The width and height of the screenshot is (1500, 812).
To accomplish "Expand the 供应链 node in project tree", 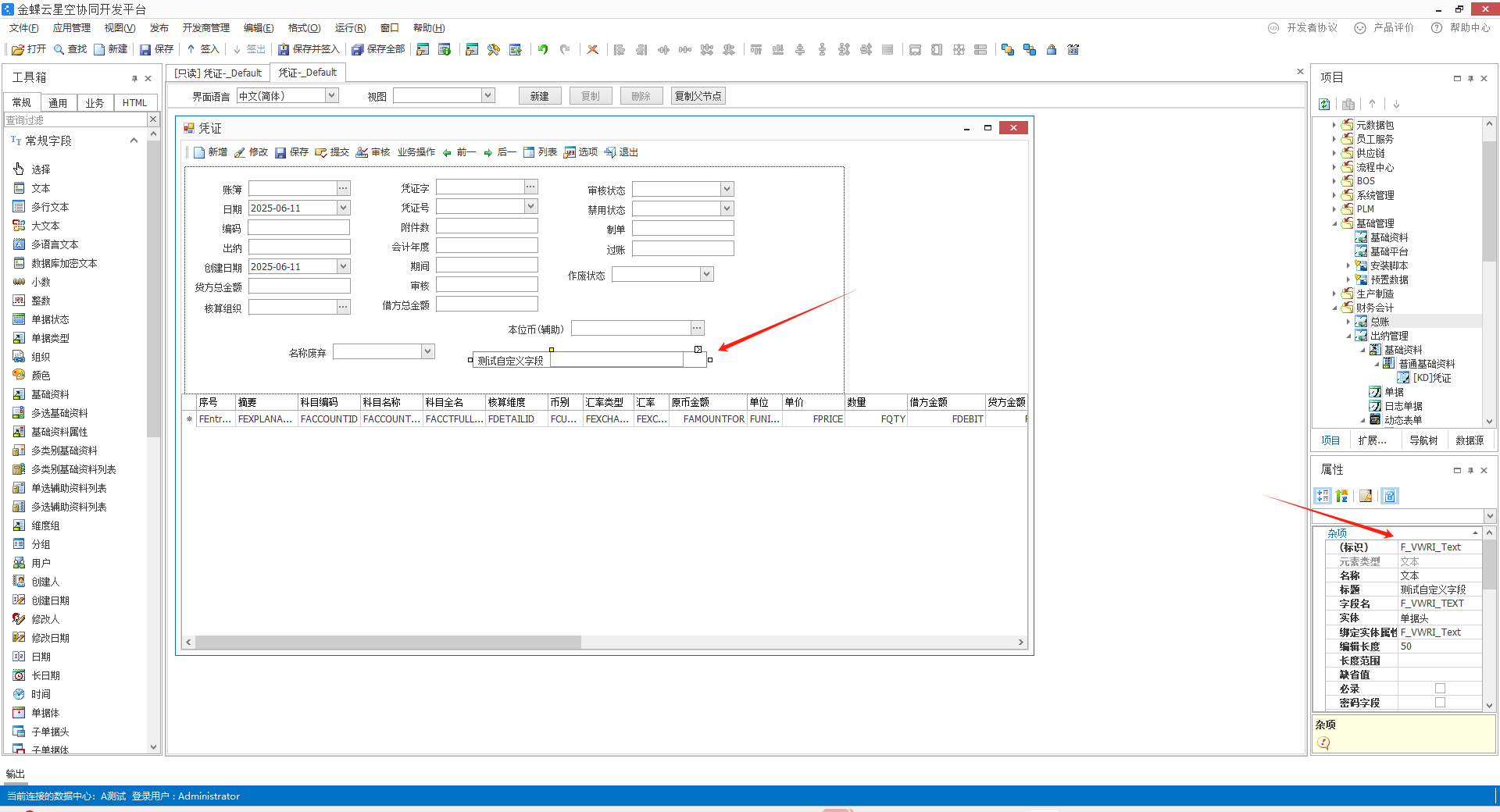I will (x=1334, y=153).
